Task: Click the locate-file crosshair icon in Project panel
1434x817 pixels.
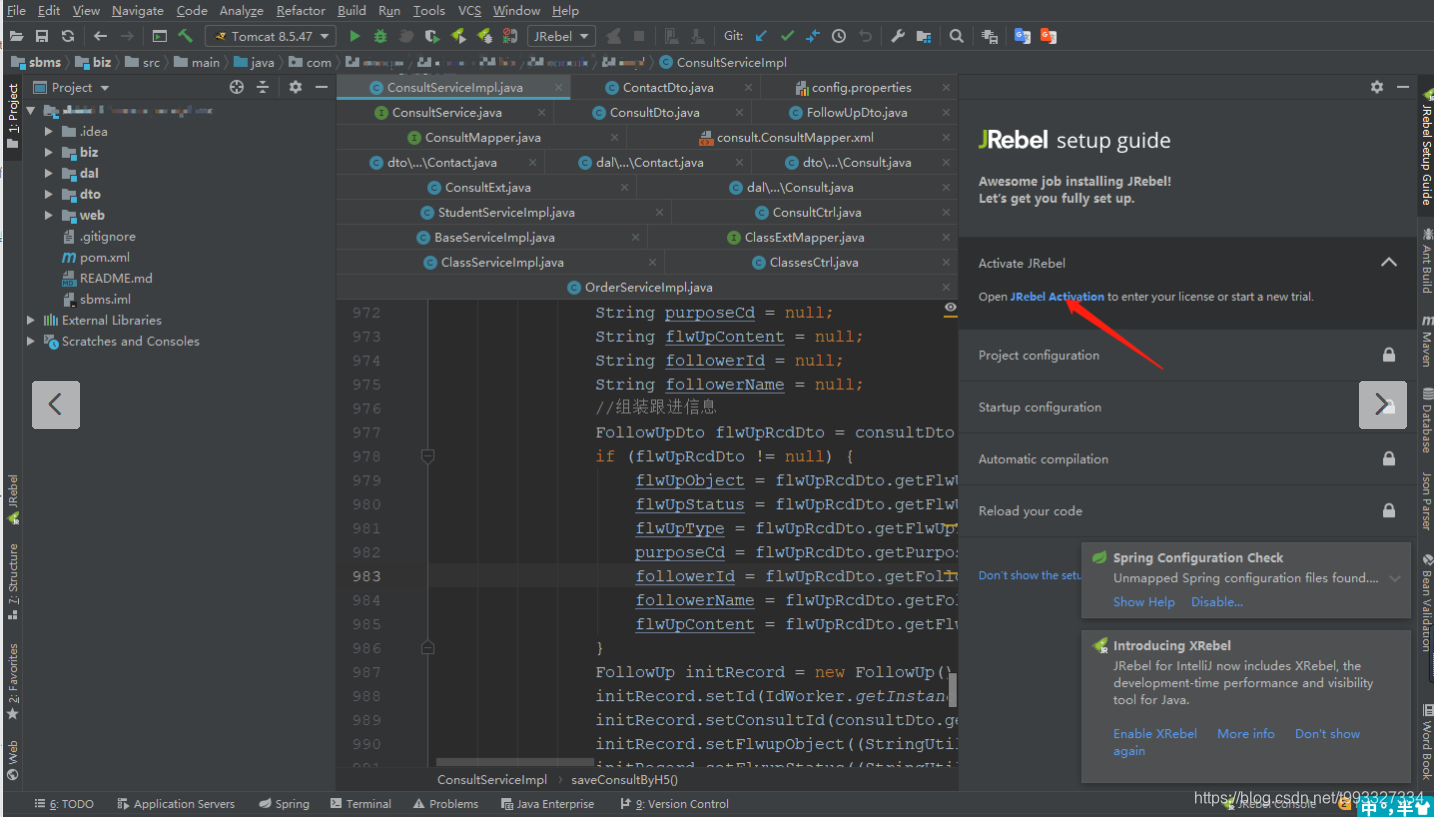Action: coord(236,87)
